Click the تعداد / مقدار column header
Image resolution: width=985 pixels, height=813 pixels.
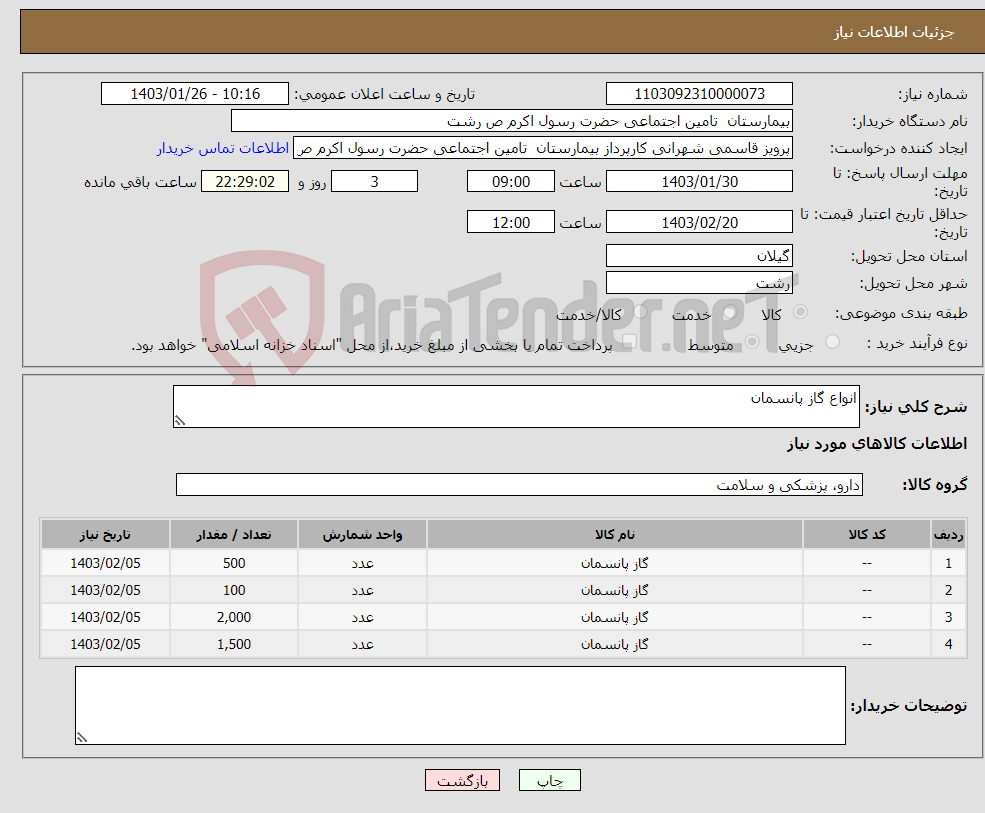(x=234, y=535)
